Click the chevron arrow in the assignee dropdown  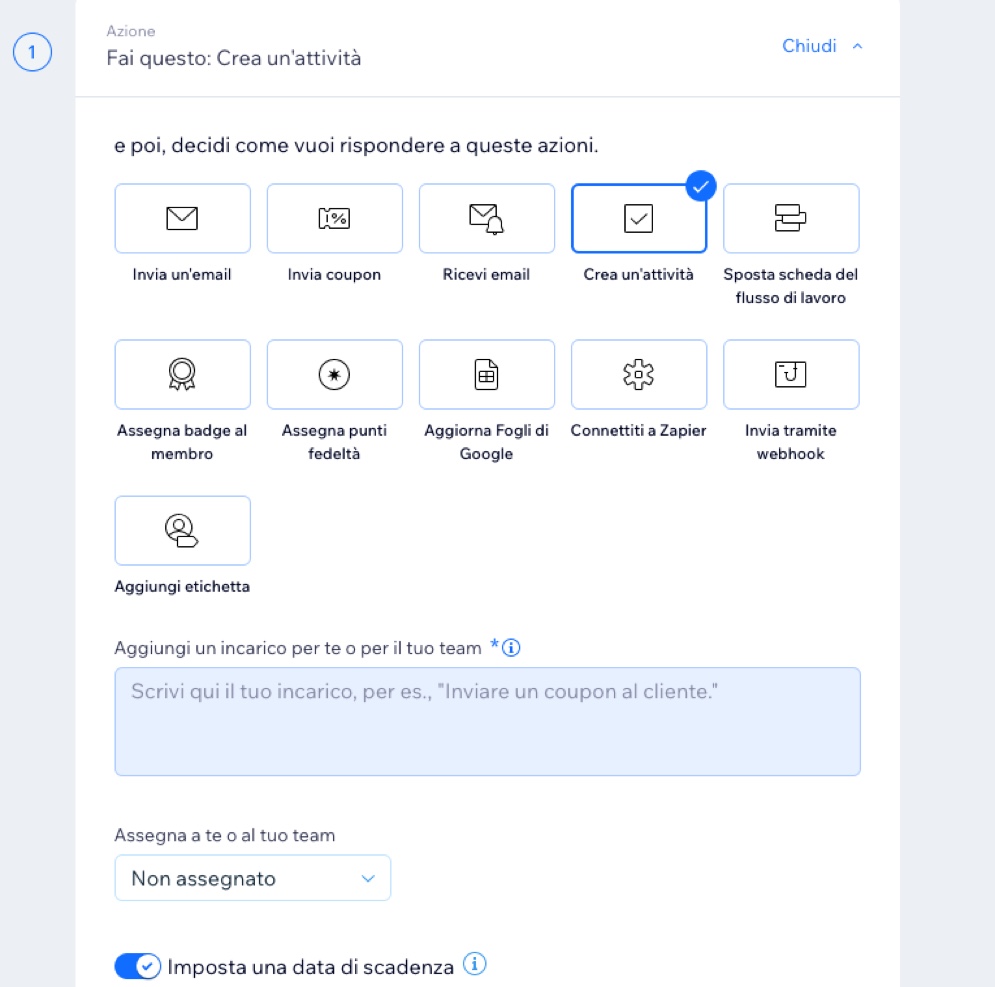pyautogui.click(x=368, y=878)
